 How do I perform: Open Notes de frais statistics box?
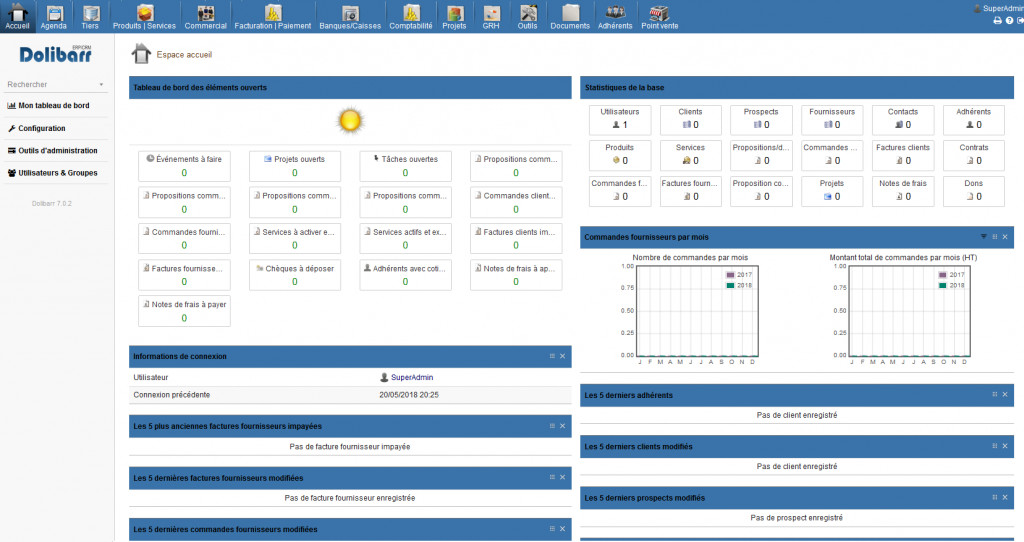click(x=903, y=191)
